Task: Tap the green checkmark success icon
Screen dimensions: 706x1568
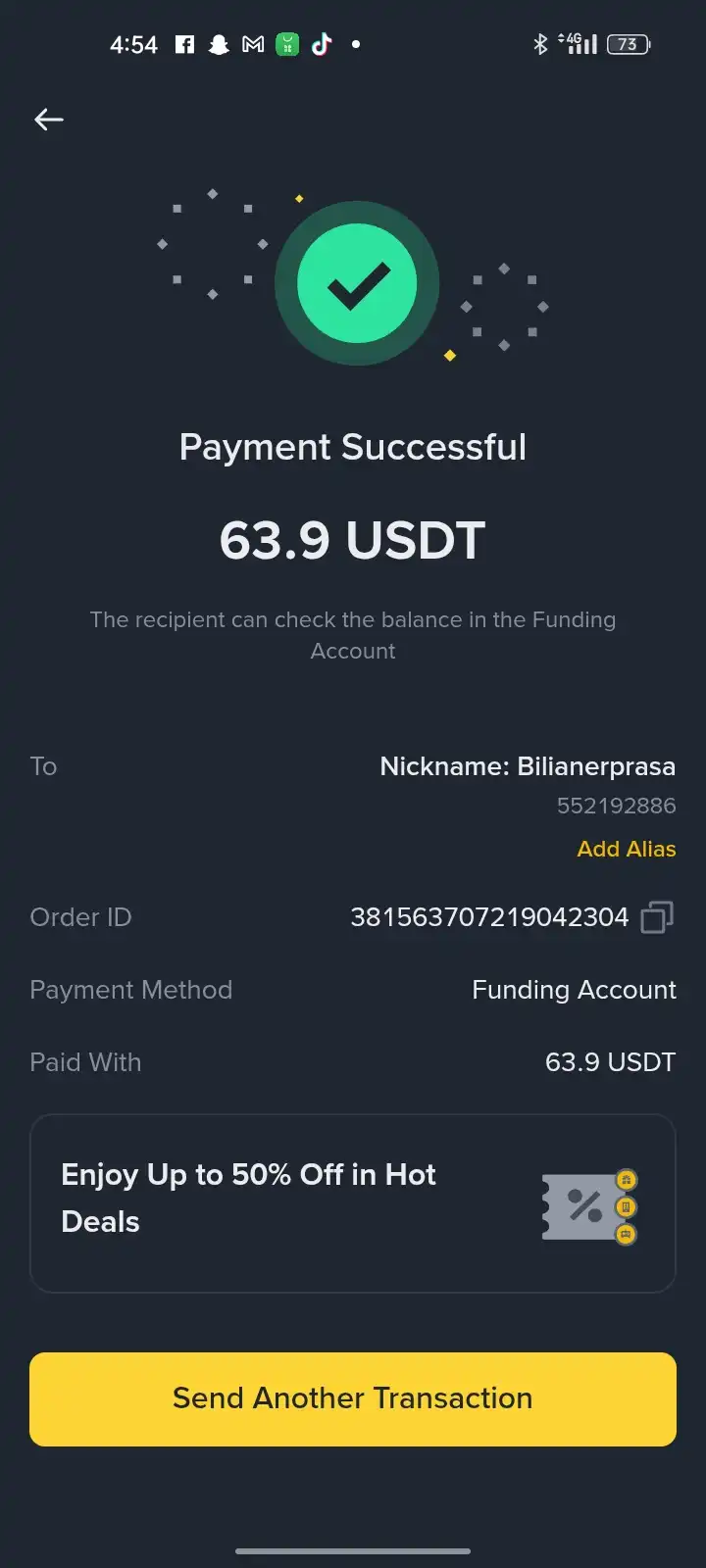Action: (x=357, y=283)
